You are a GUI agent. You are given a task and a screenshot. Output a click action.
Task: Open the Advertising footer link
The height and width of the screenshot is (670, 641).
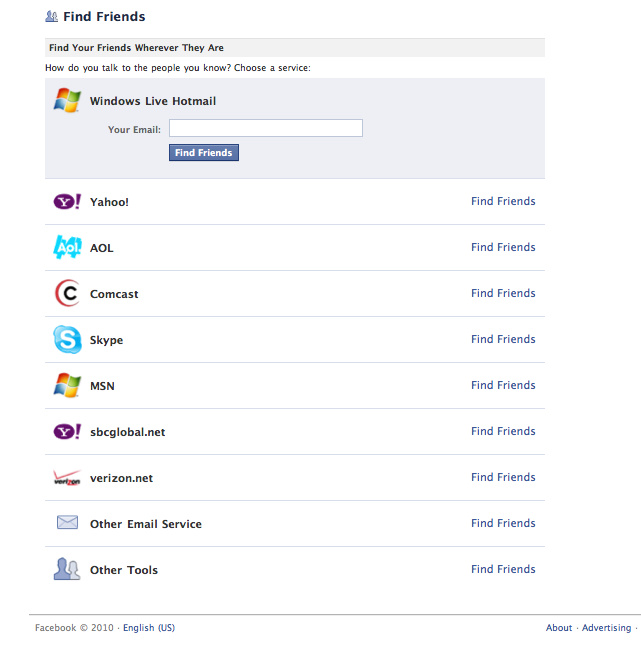click(607, 628)
